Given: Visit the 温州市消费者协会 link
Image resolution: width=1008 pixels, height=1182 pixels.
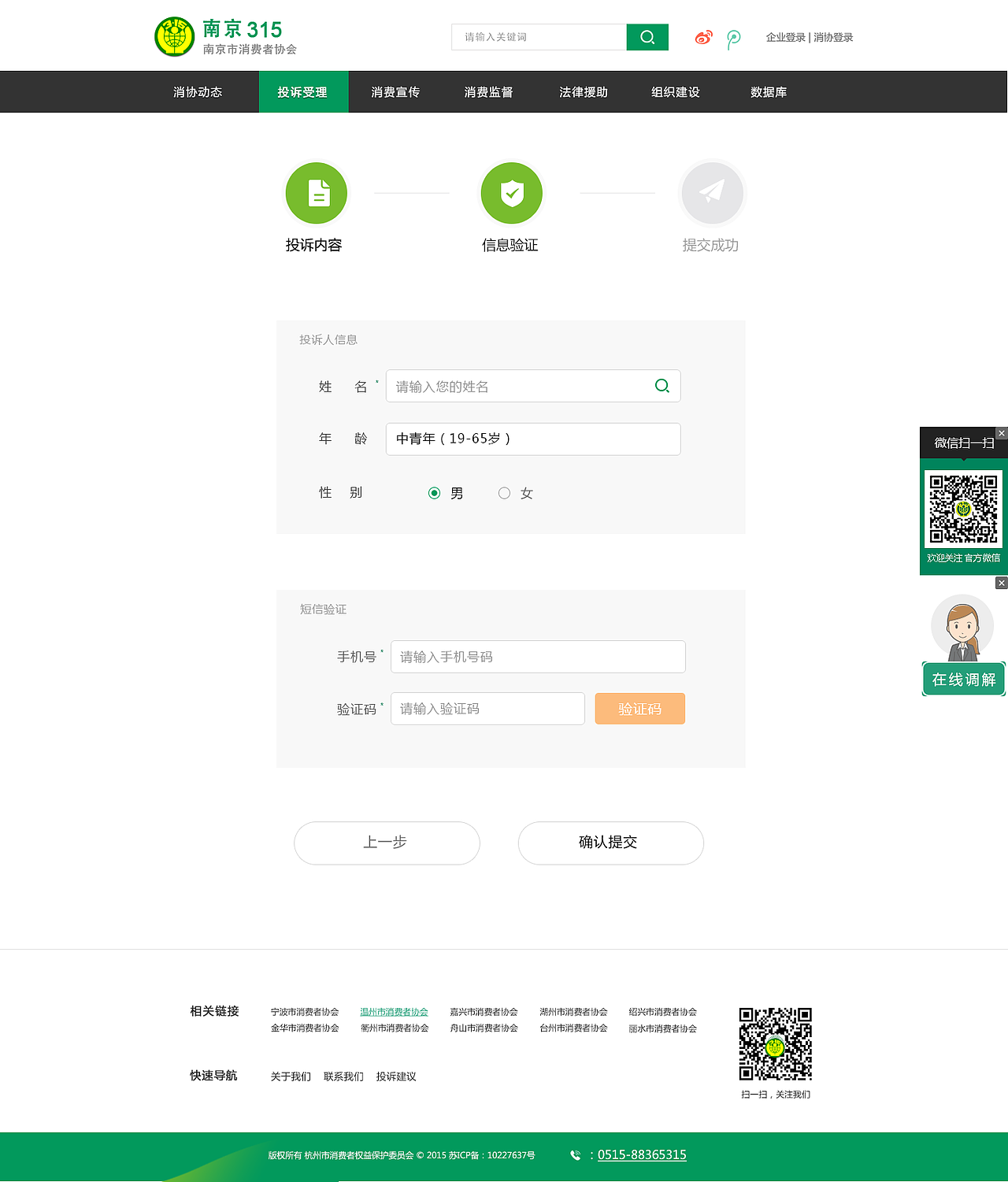Looking at the screenshot, I should 394,1012.
